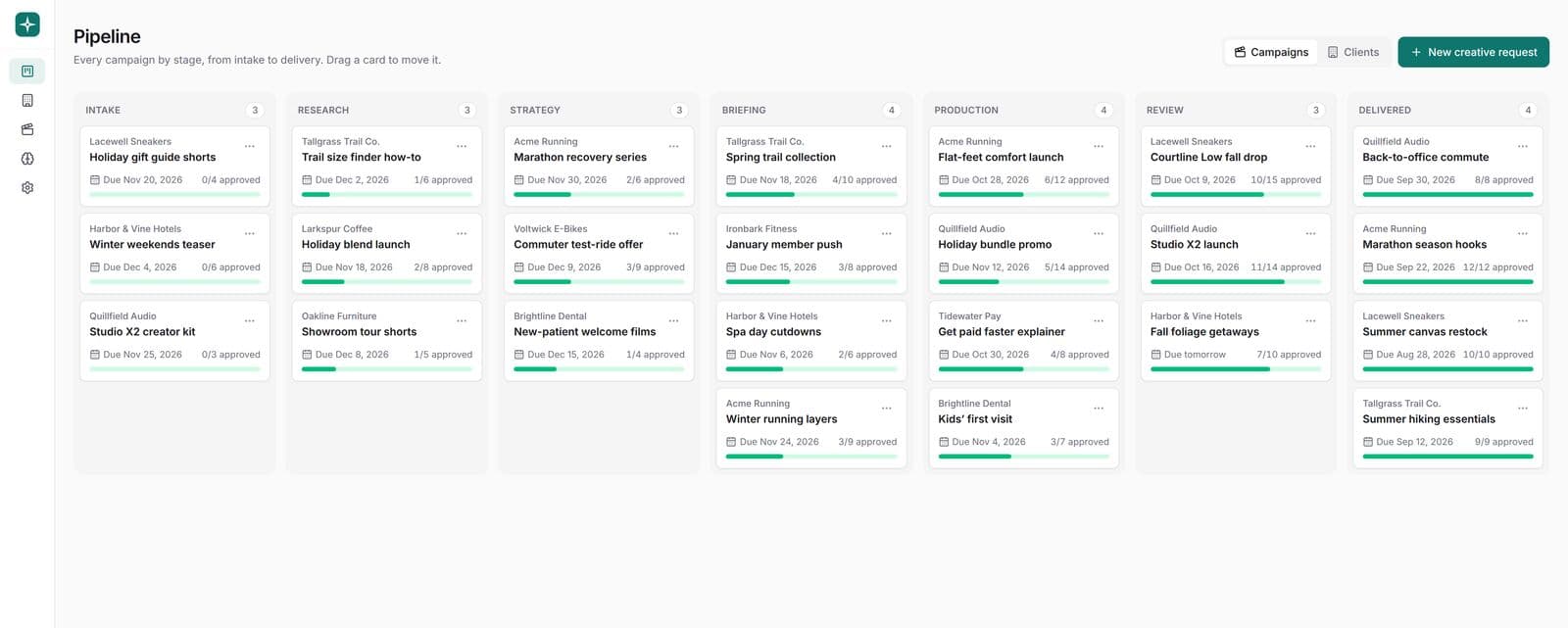Screen dimensions: 1568x628
Task: Open options menu for Marathon recovery series
Action: tap(674, 146)
